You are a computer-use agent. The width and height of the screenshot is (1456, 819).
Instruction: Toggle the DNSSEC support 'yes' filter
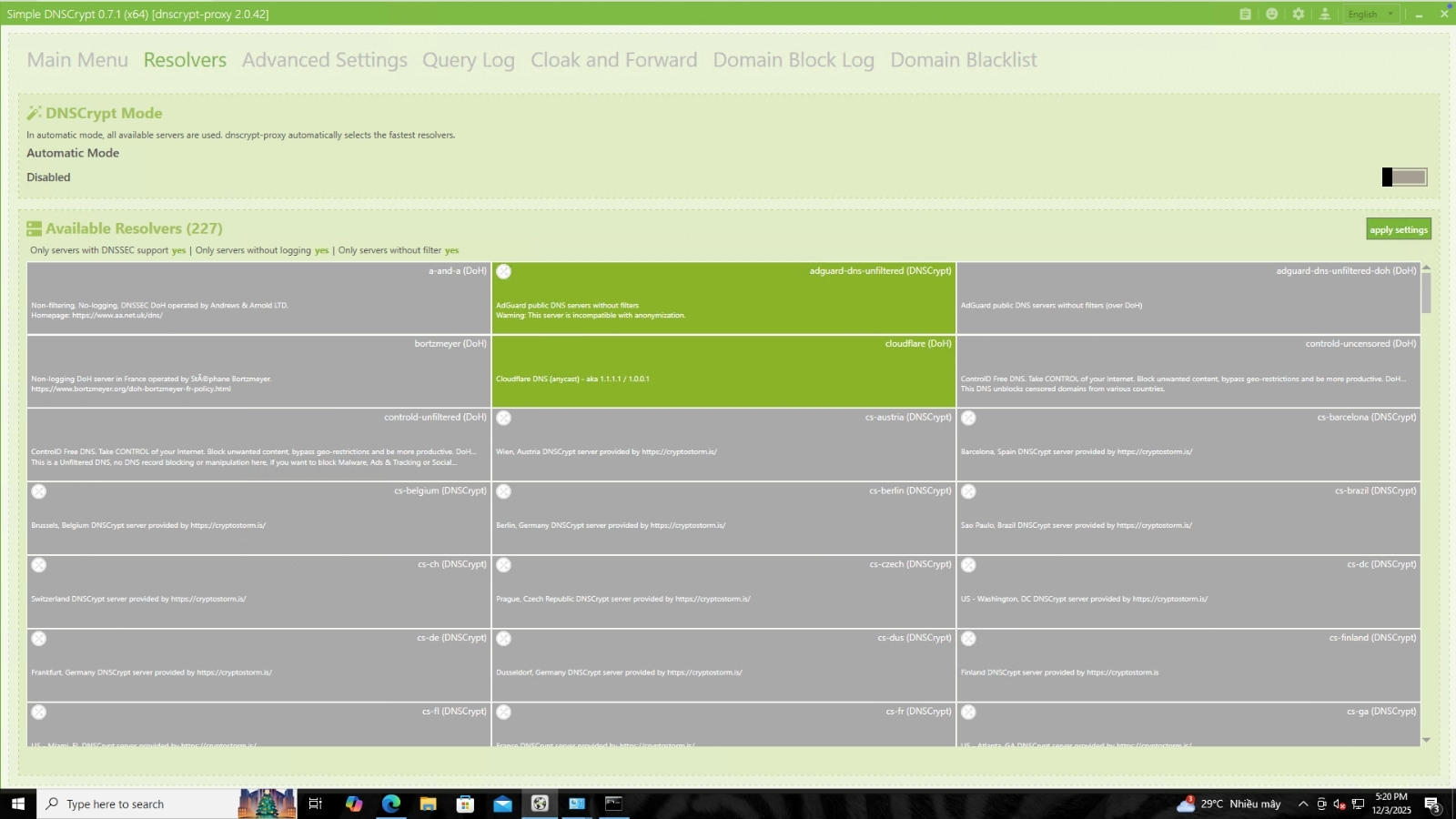coord(178,250)
